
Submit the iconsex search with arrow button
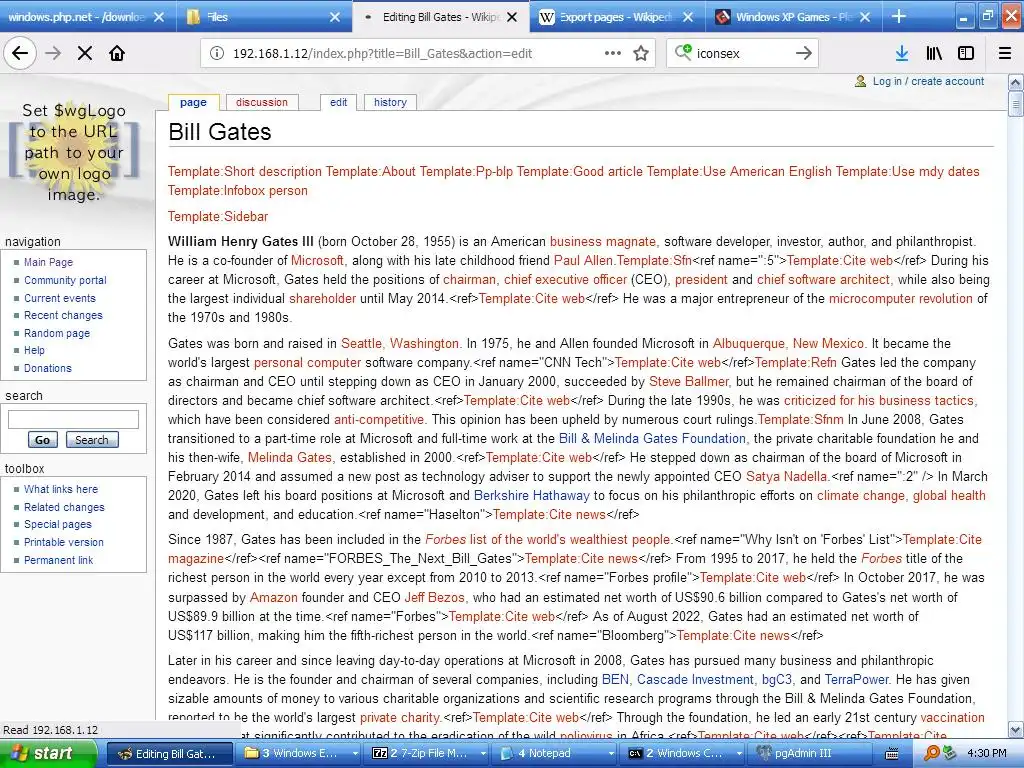click(x=803, y=54)
